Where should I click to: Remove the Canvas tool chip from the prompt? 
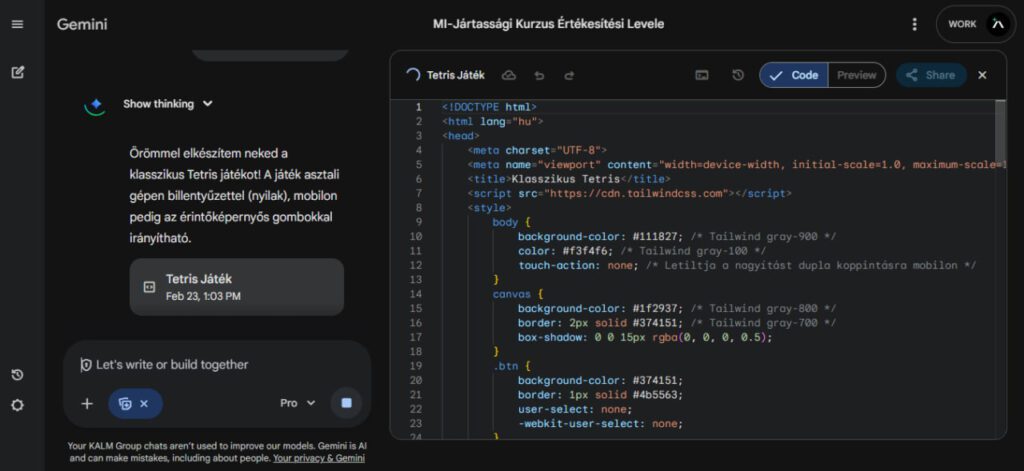click(144, 403)
